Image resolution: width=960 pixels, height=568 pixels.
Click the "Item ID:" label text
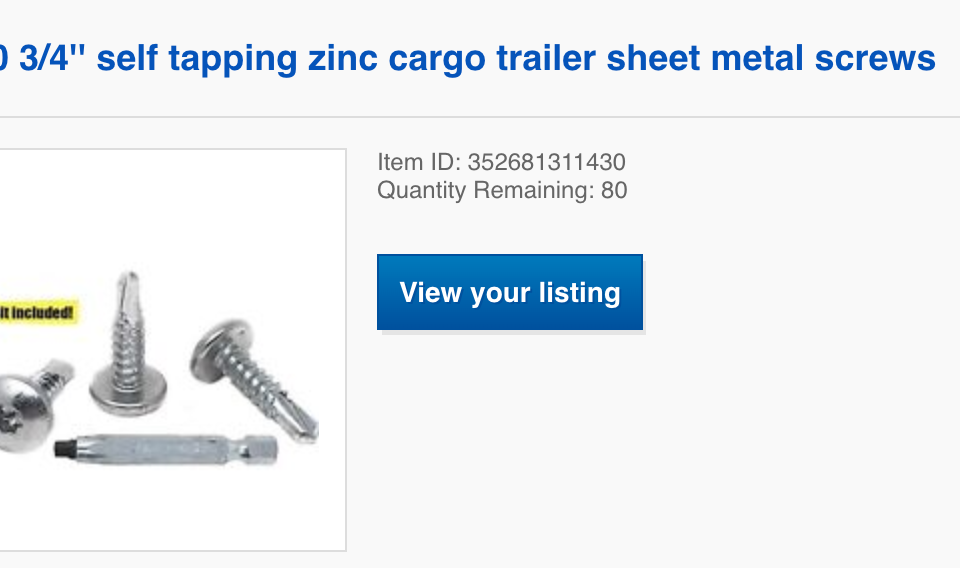tap(419, 162)
